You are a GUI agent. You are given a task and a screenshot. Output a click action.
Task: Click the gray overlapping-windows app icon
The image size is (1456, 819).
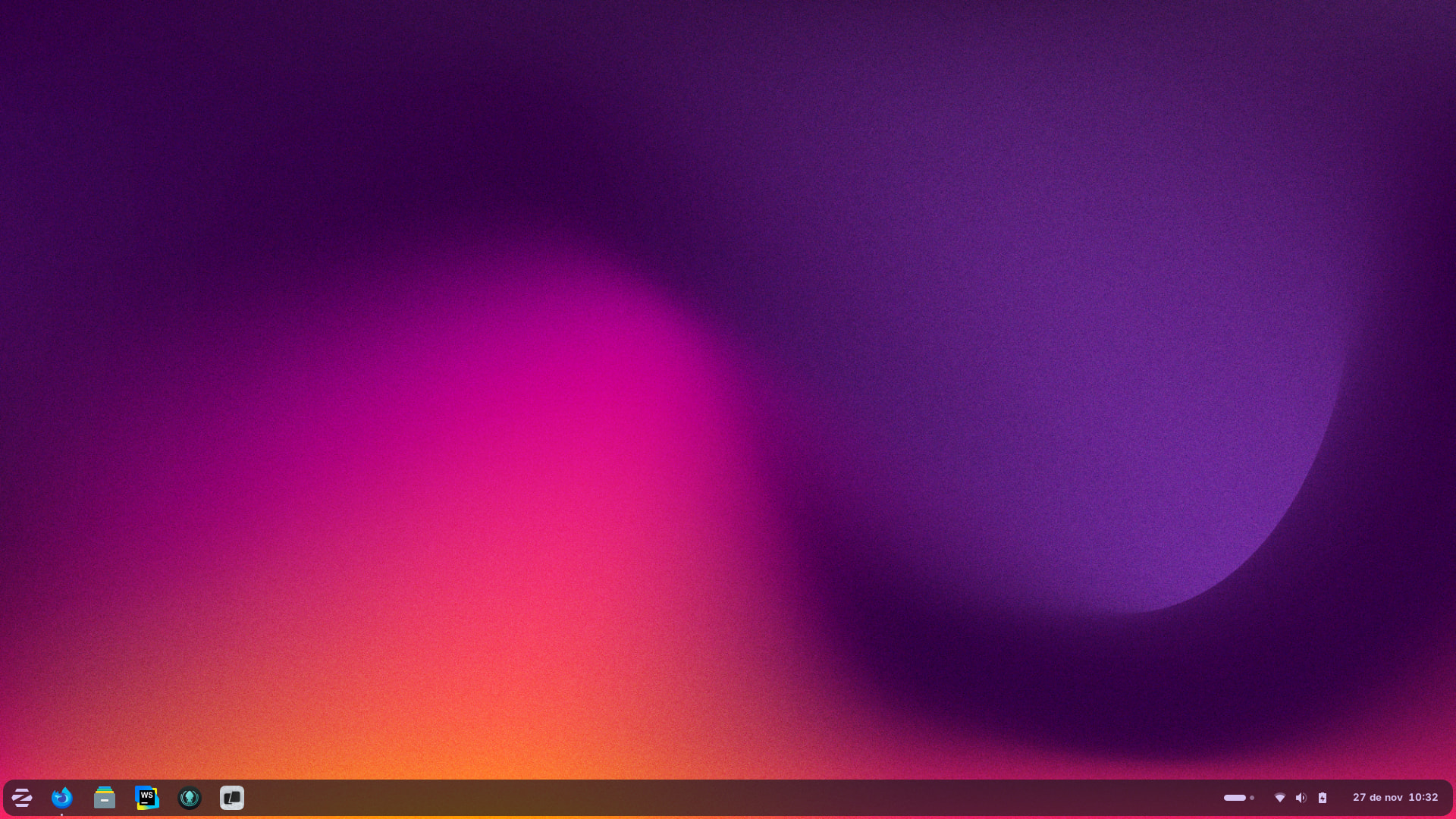(x=232, y=798)
